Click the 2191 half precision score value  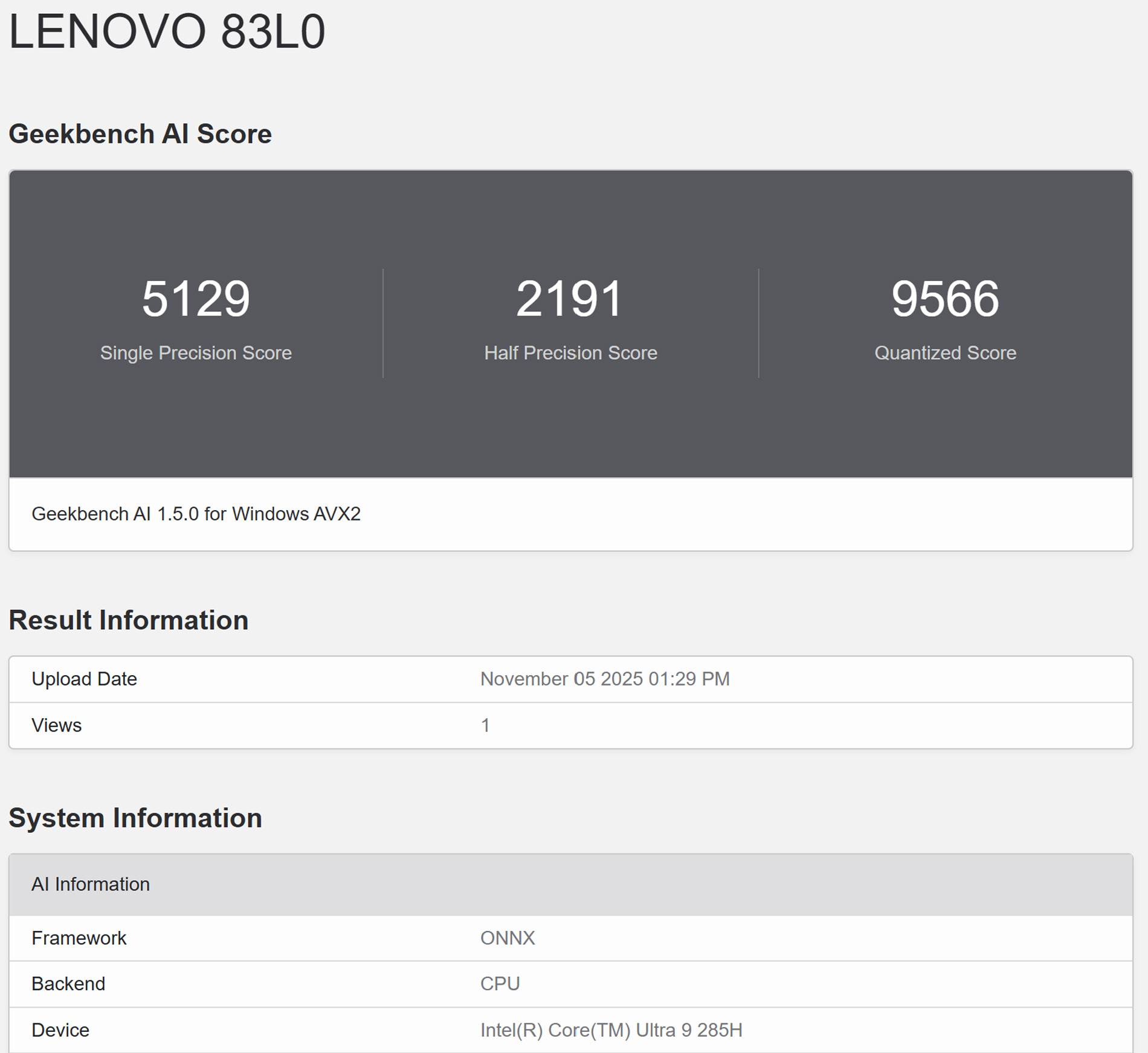pos(570,299)
